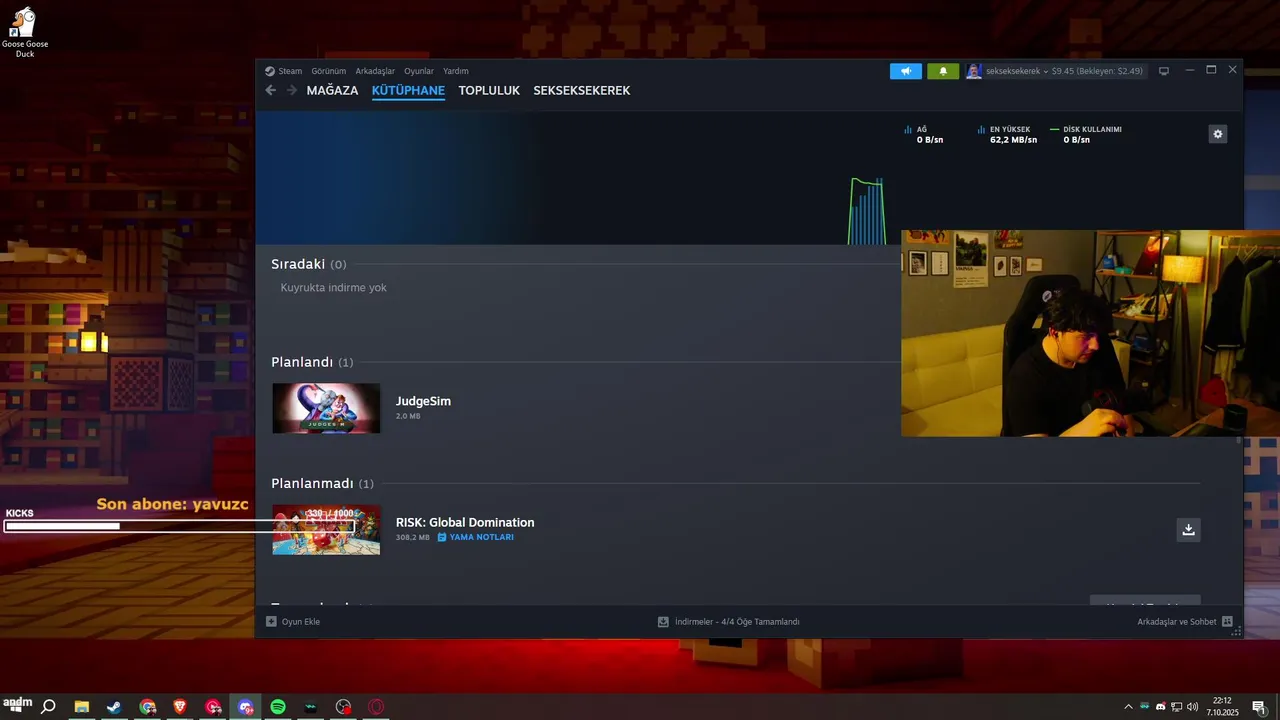1280x720 pixels.
Task: Download RISK: Global Domination with the arrow button
Action: pyautogui.click(x=1188, y=529)
